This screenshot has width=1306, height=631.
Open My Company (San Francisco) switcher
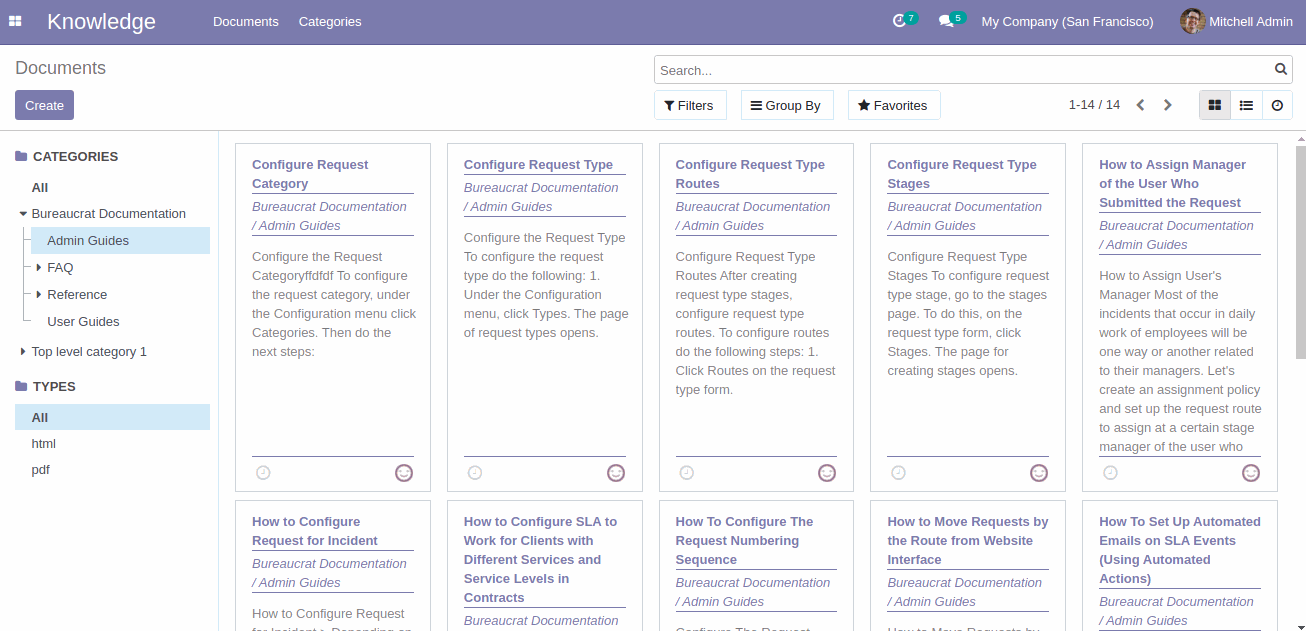(1067, 21)
